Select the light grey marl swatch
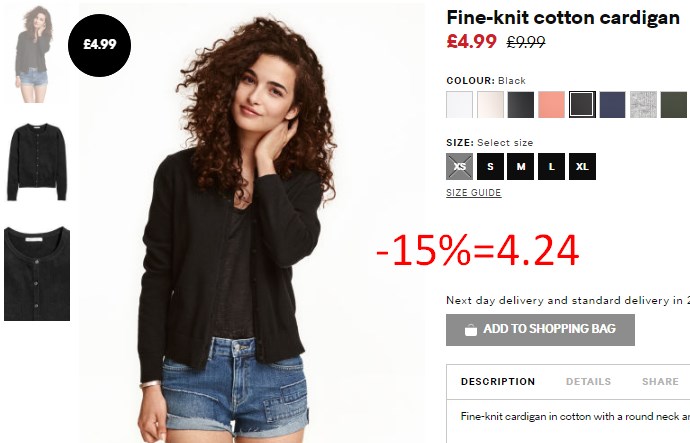Viewport: 690px width, 443px height. click(643, 105)
